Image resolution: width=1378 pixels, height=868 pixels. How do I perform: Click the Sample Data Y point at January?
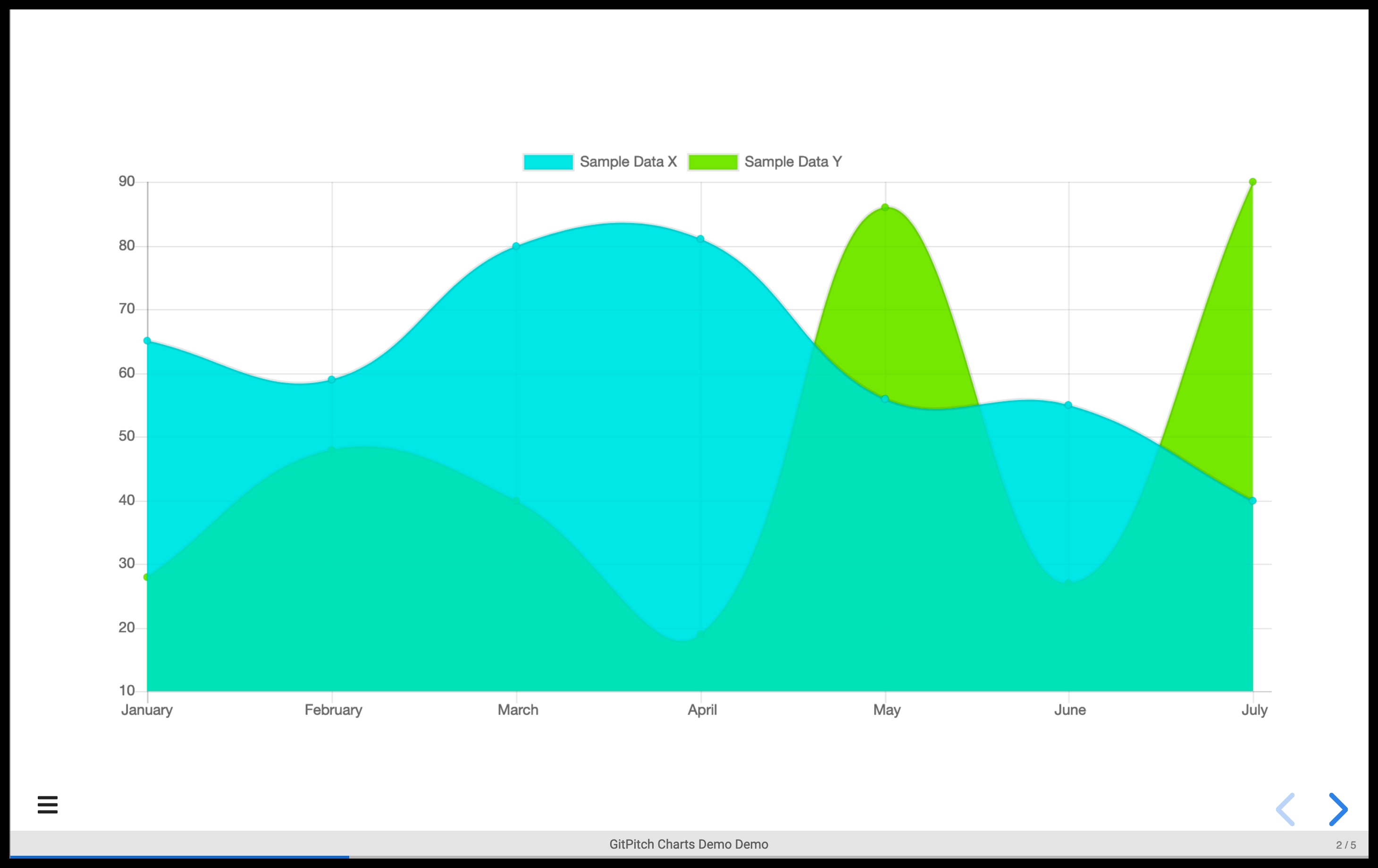[x=146, y=577]
